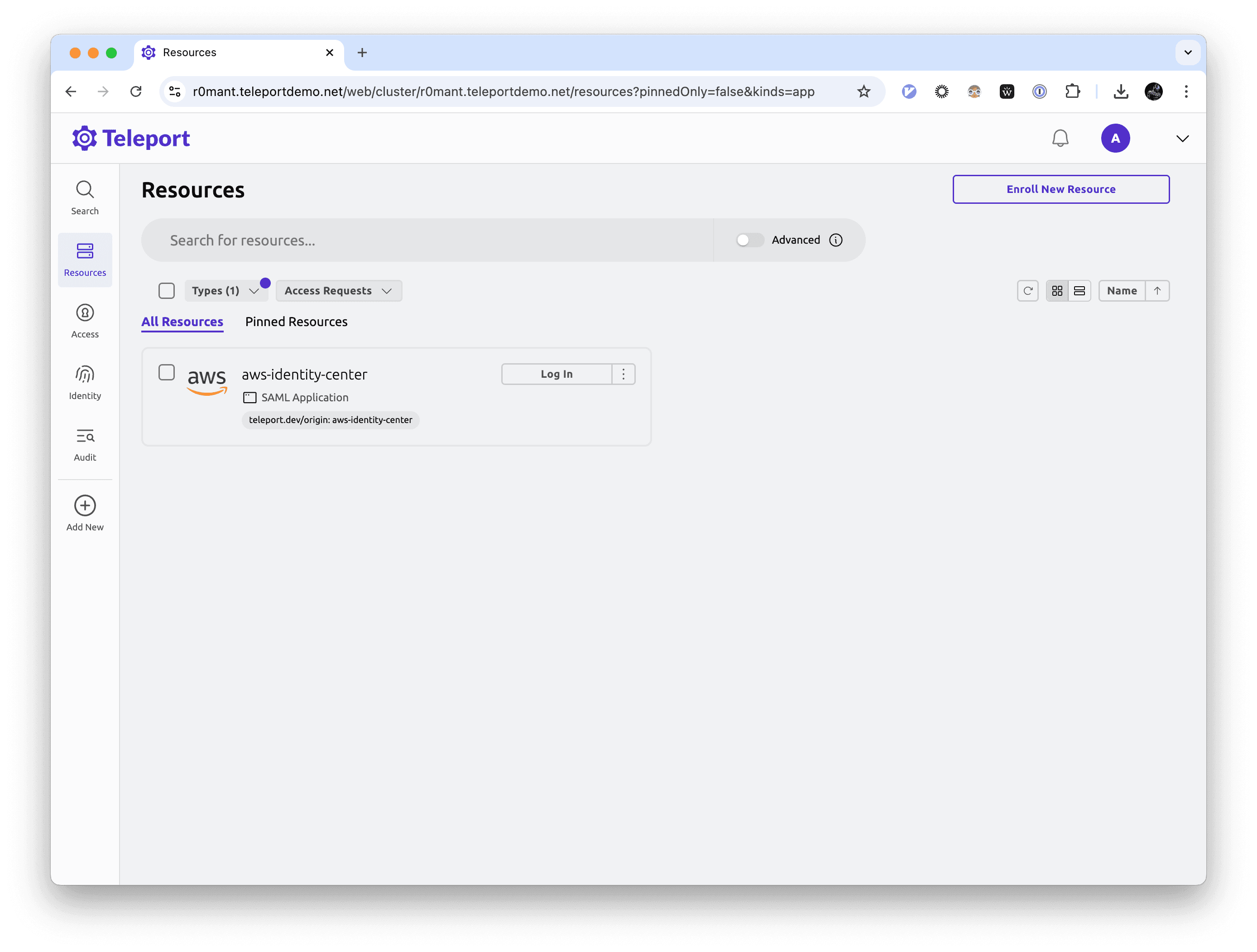This screenshot has width=1257, height=952.
Task: Select the All Resources tab
Action: [182, 321]
